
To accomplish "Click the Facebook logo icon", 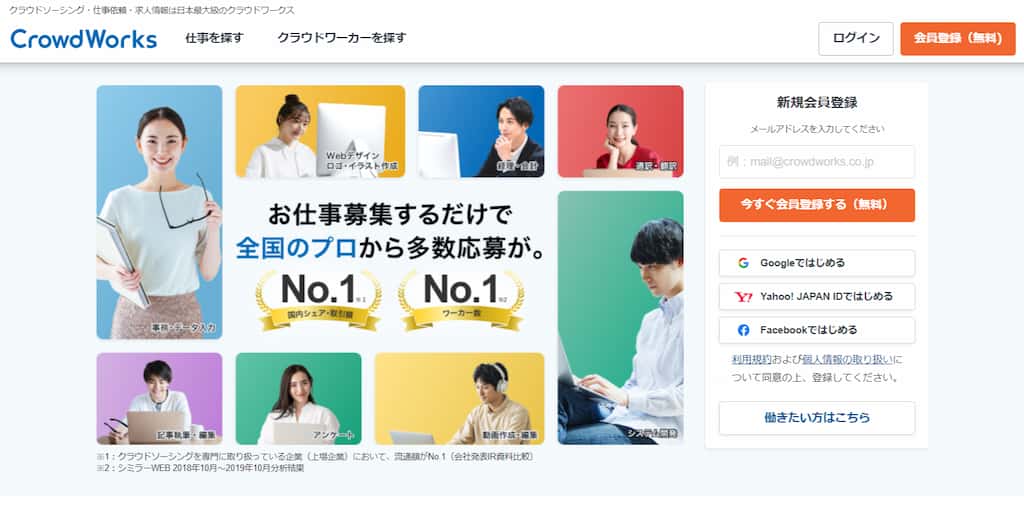I will pyautogui.click(x=743, y=330).
